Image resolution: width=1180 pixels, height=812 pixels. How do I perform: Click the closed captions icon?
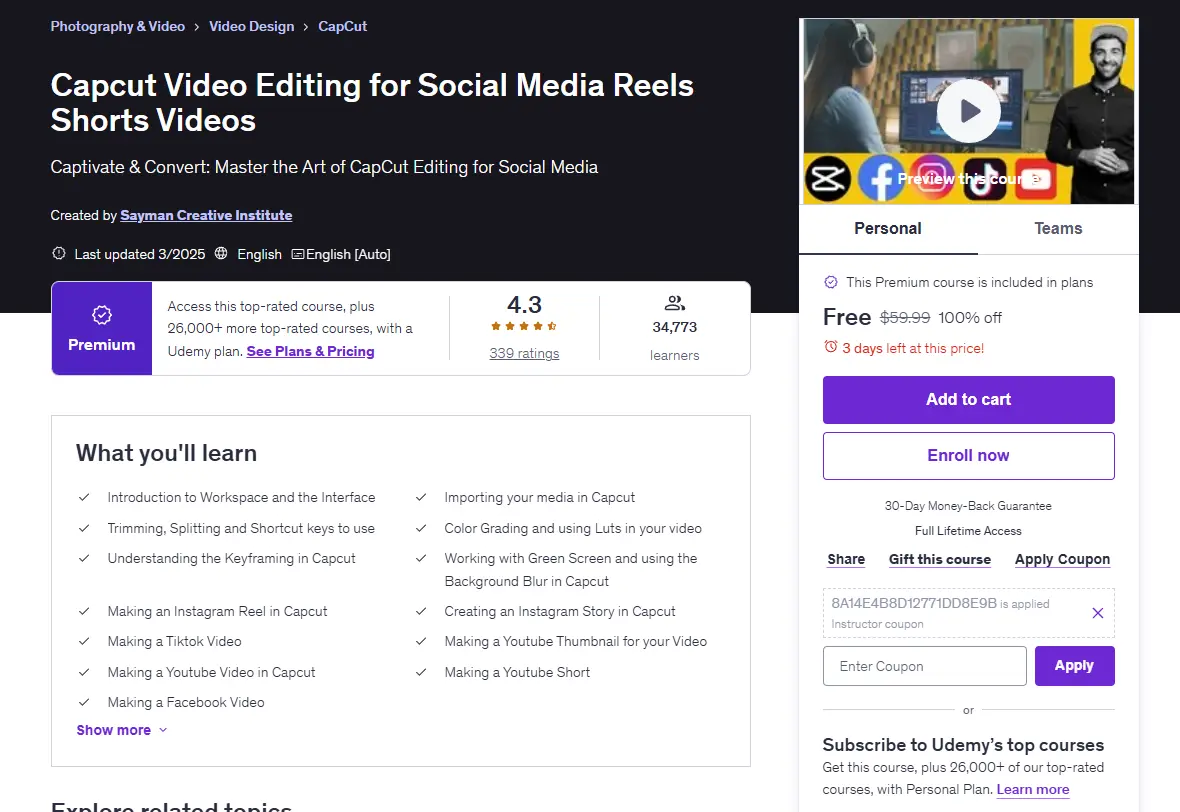click(x=297, y=254)
